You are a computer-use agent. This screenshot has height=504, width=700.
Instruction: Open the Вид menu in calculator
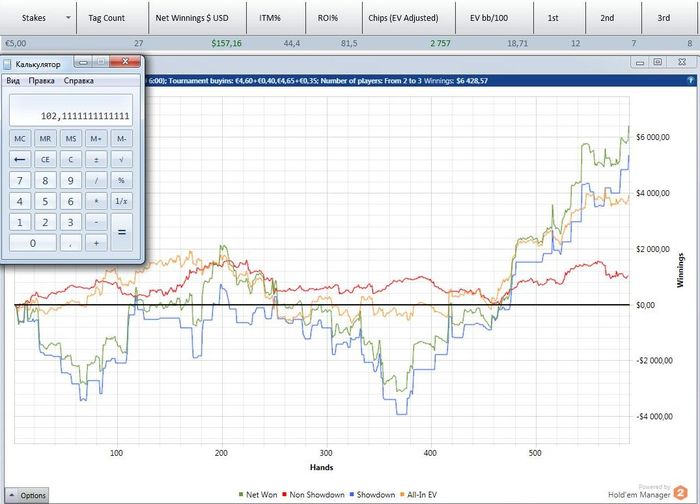point(13,81)
